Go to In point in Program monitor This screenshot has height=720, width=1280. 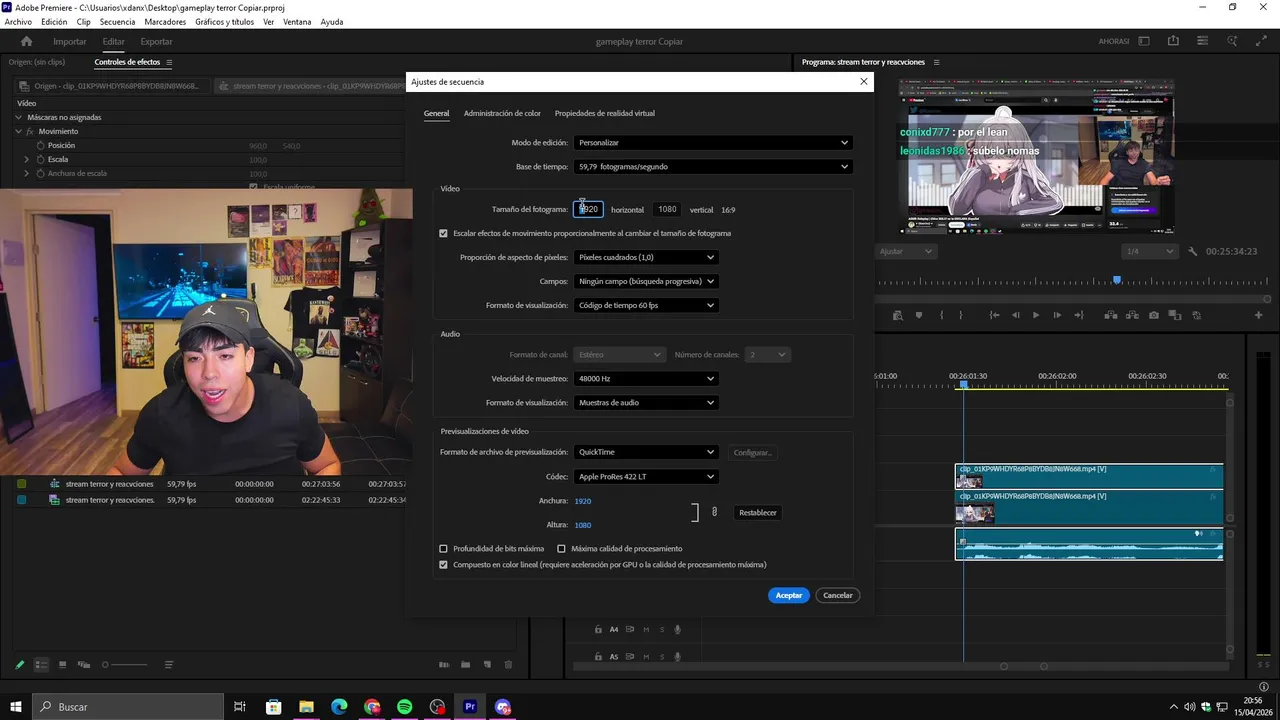[994, 315]
